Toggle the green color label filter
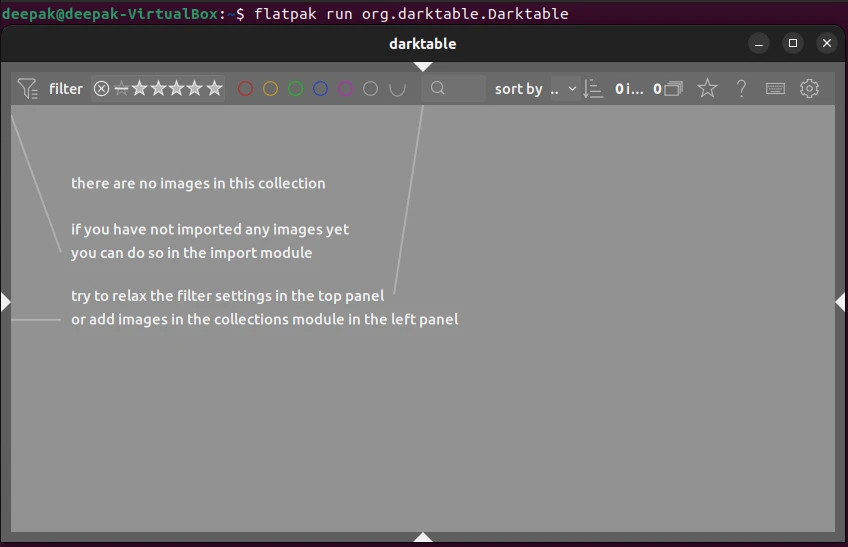The image size is (848, 547). pos(295,89)
